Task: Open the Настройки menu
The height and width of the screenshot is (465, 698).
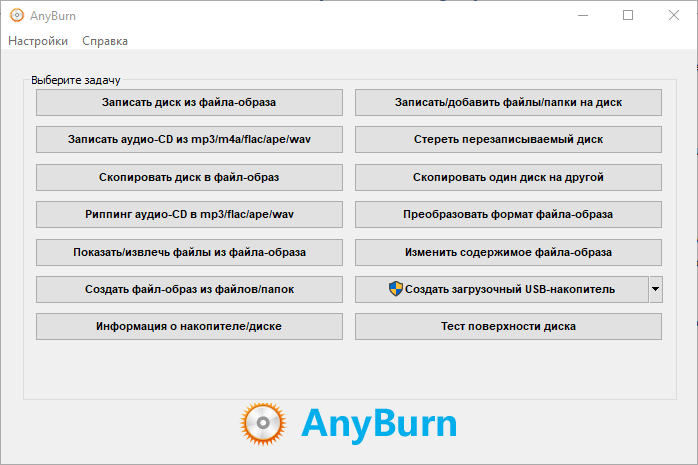Action: (38, 41)
